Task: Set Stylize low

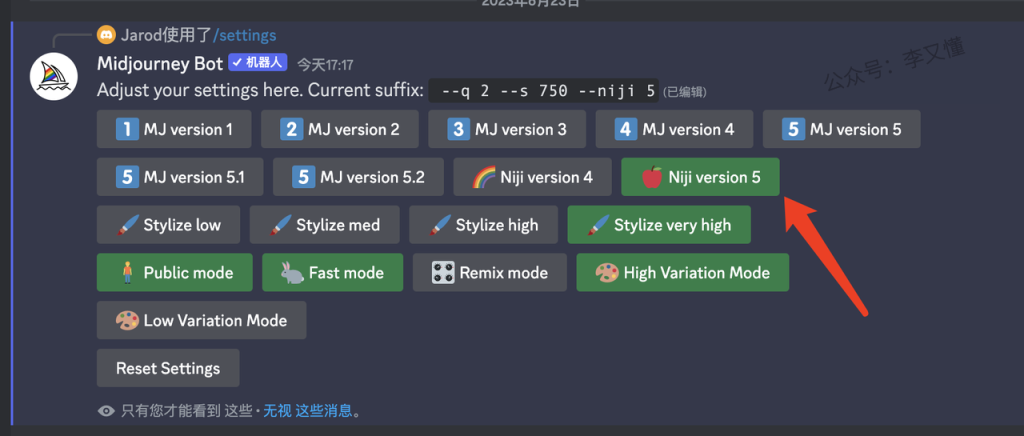Action: click(x=168, y=225)
